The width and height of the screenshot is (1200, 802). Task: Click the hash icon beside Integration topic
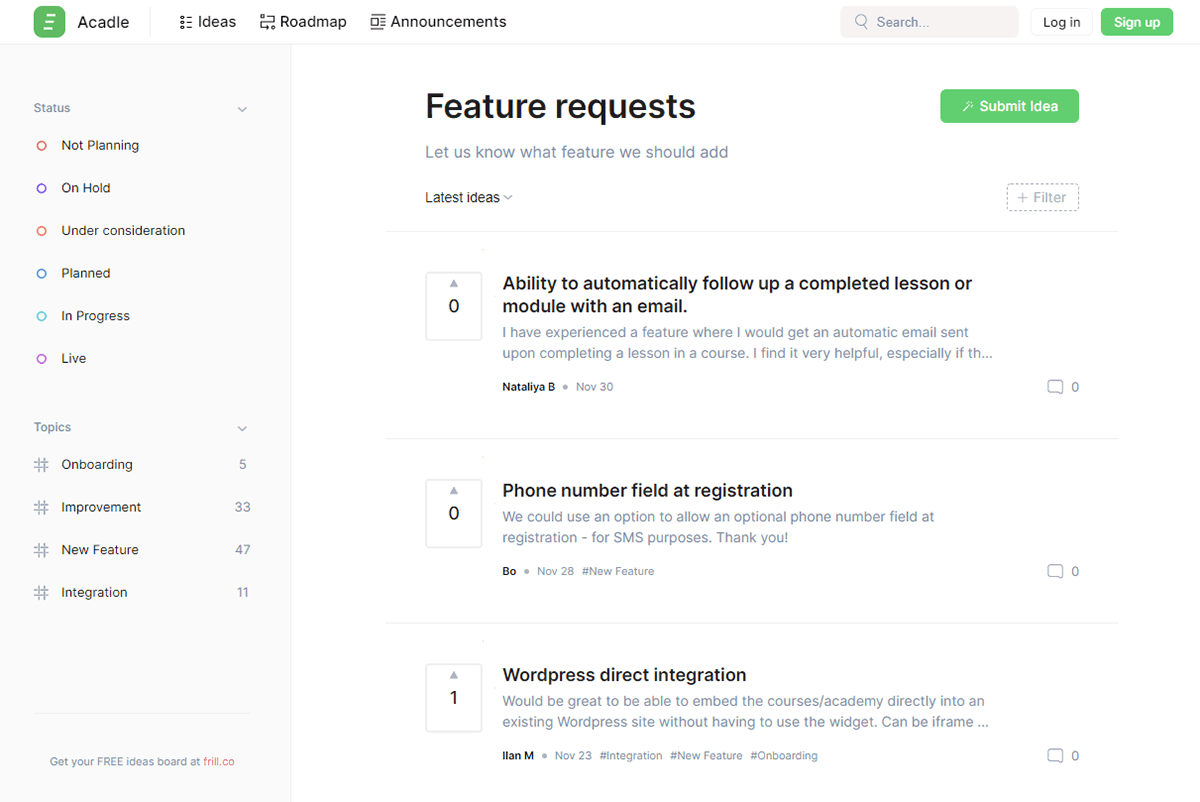41,593
